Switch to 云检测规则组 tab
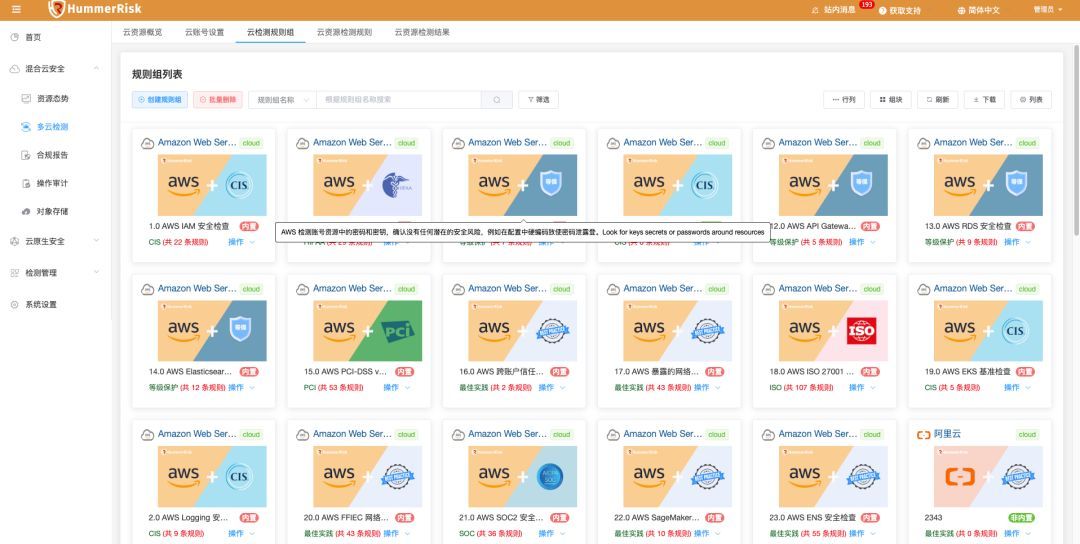 coord(270,32)
